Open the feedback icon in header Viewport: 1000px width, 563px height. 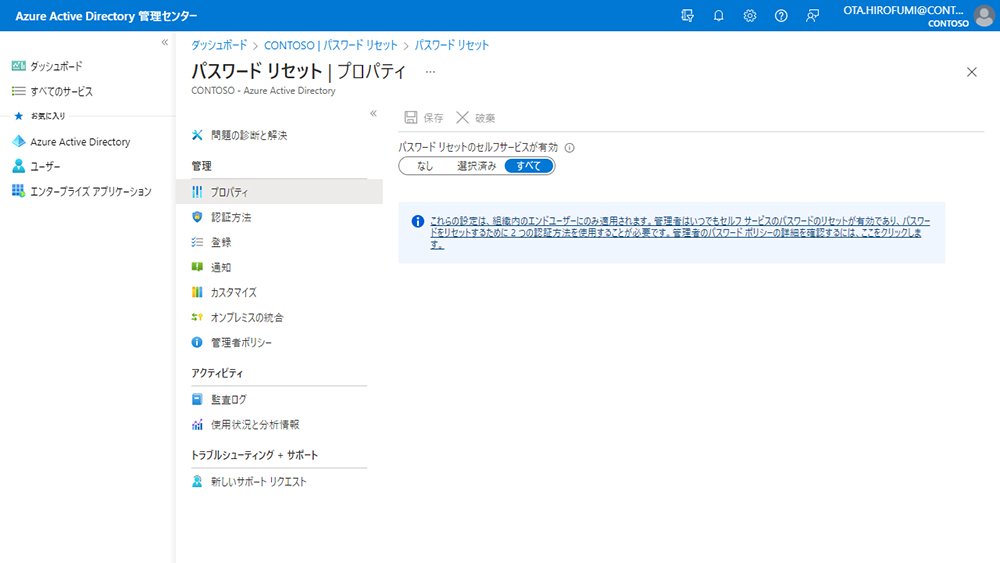coord(812,16)
